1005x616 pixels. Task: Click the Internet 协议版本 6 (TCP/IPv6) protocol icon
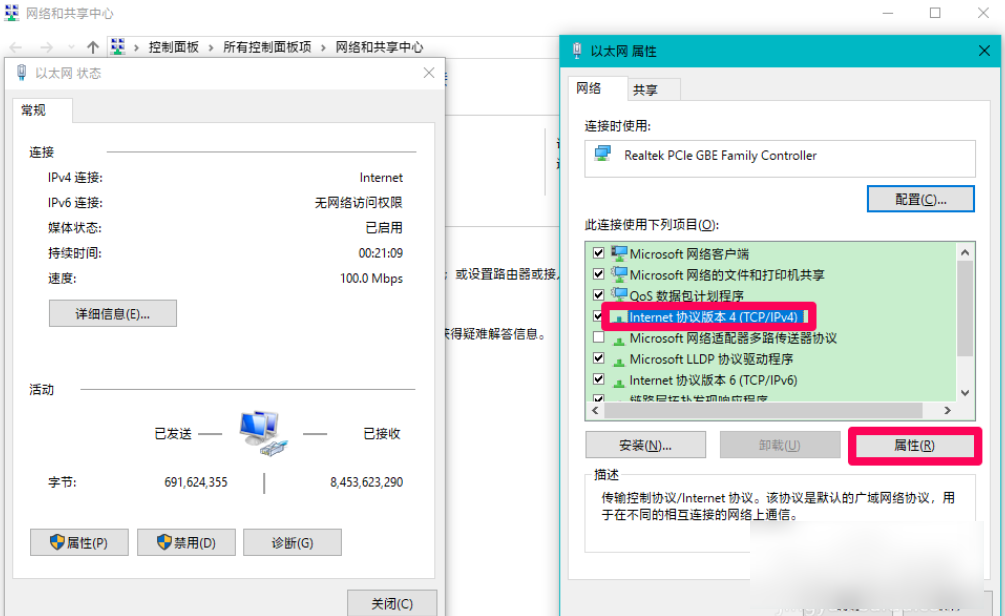coord(622,379)
